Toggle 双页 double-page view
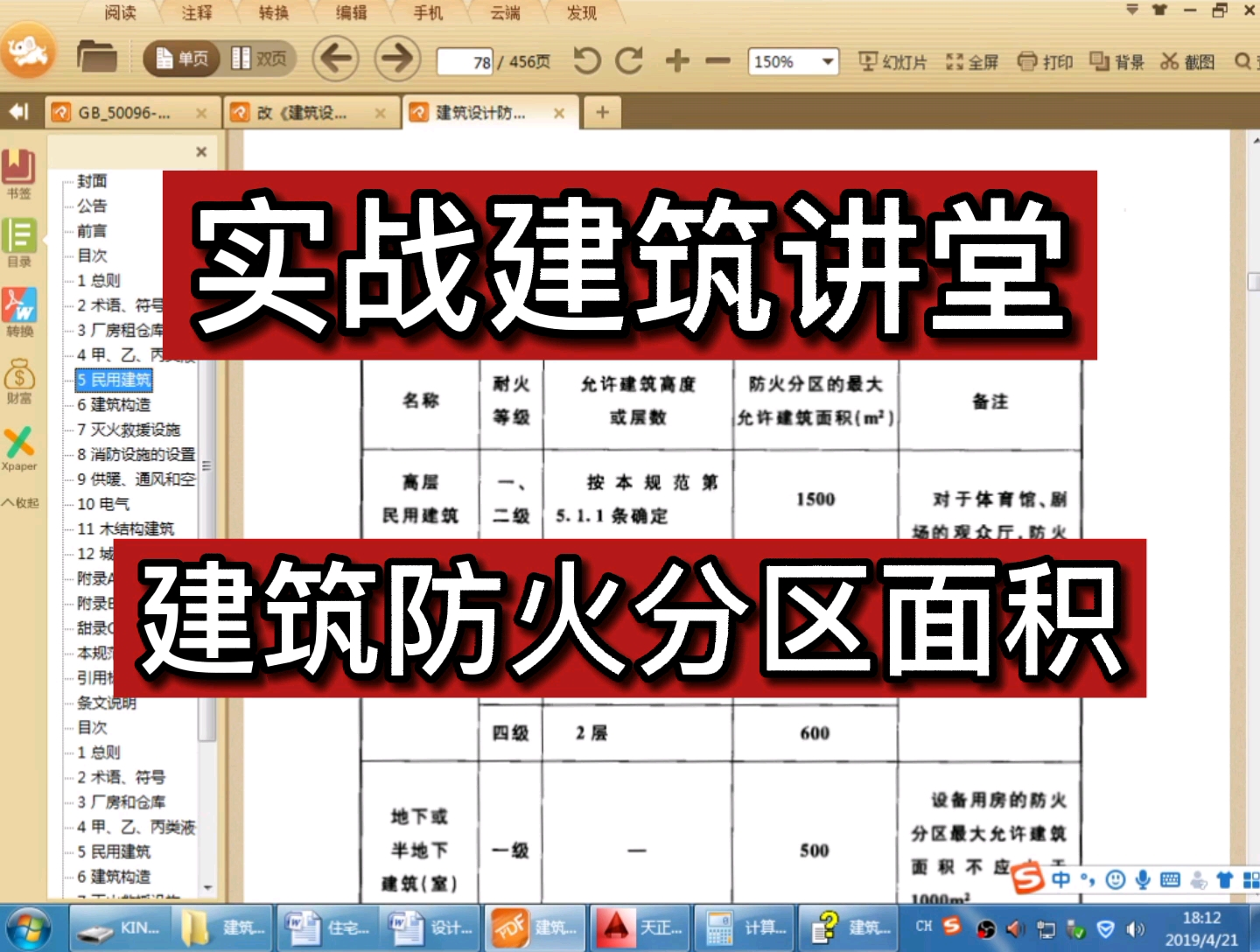The height and width of the screenshot is (952, 1260). click(x=261, y=60)
